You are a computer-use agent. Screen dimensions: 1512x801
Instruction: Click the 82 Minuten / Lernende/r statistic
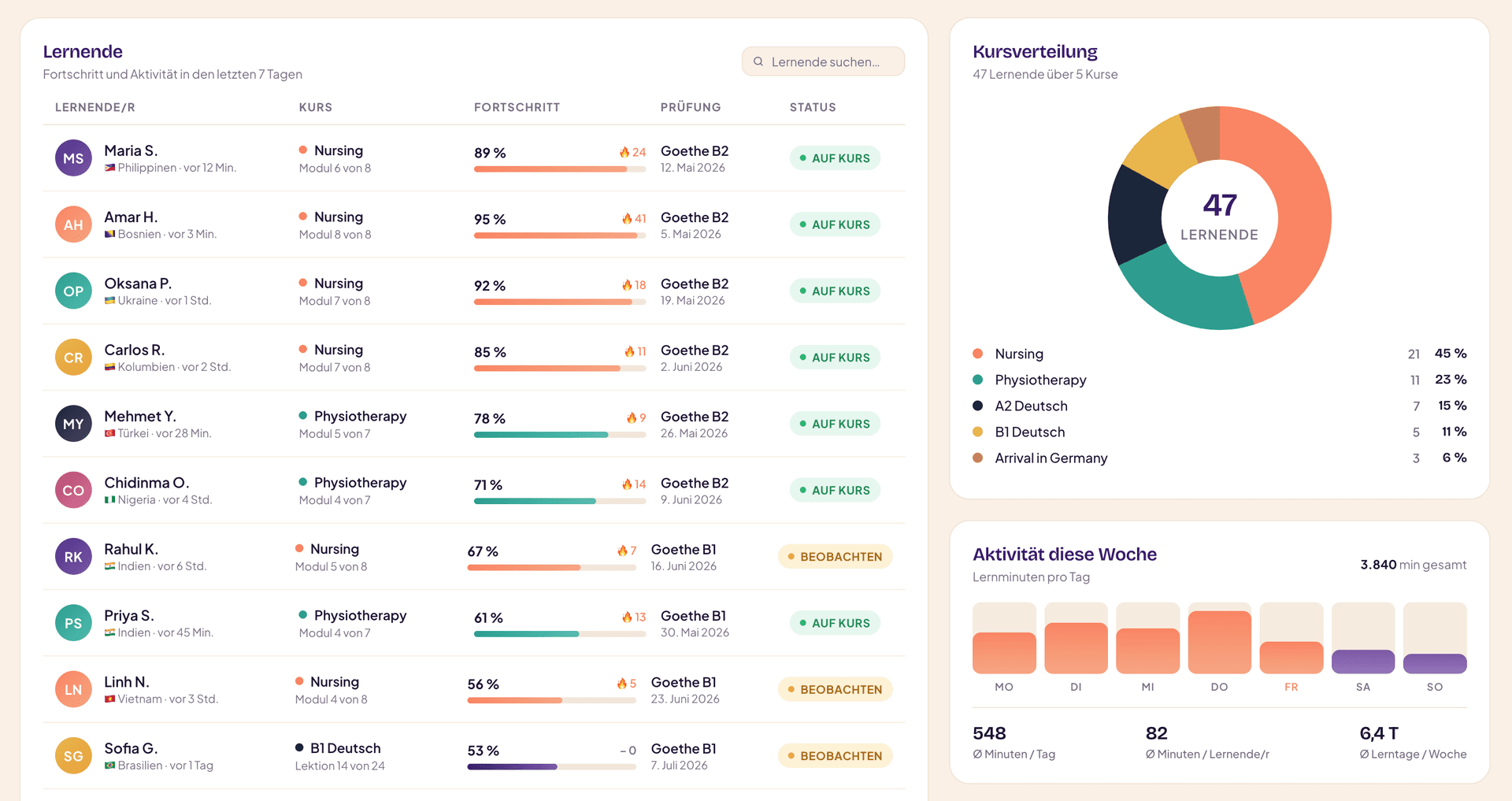(1207, 743)
